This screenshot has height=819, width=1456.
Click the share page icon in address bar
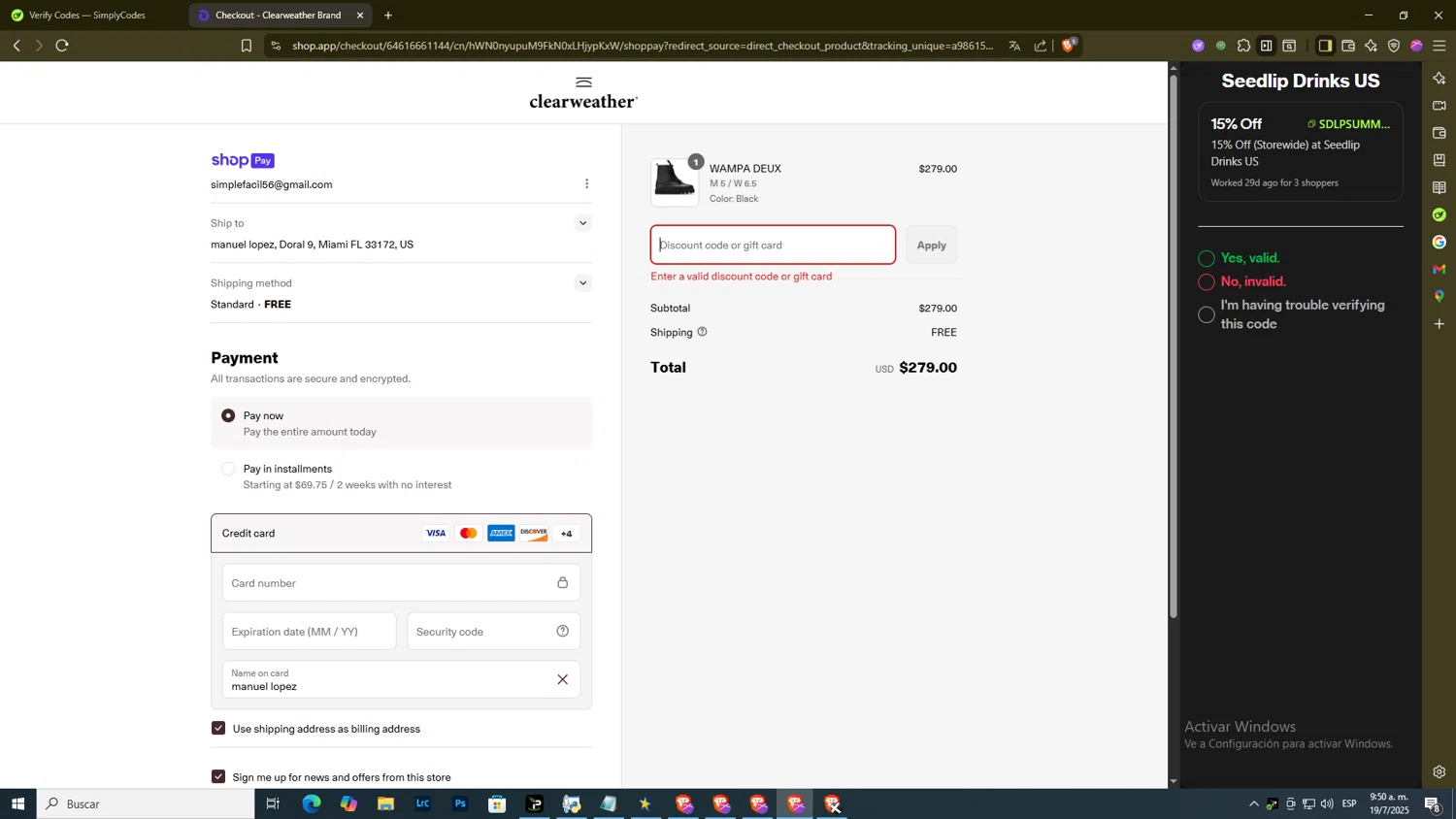1041,46
